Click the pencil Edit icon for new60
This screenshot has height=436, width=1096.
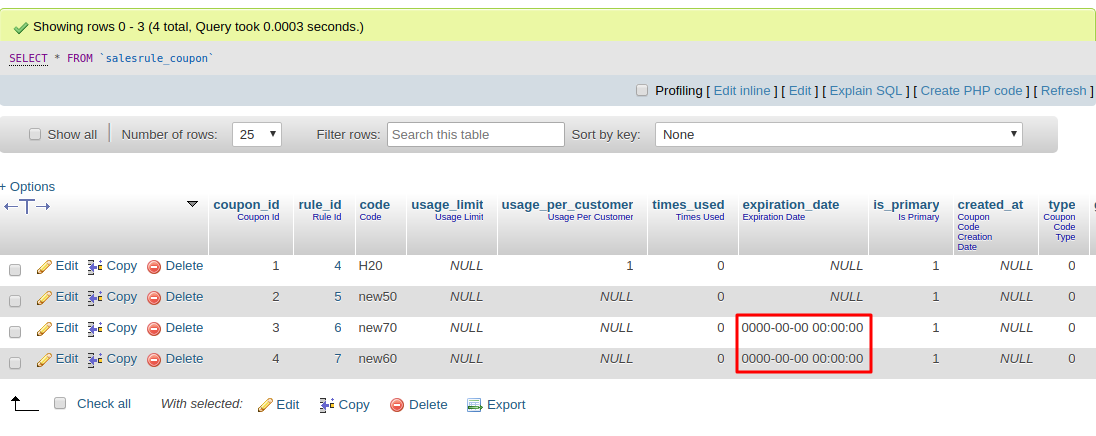click(x=44, y=360)
